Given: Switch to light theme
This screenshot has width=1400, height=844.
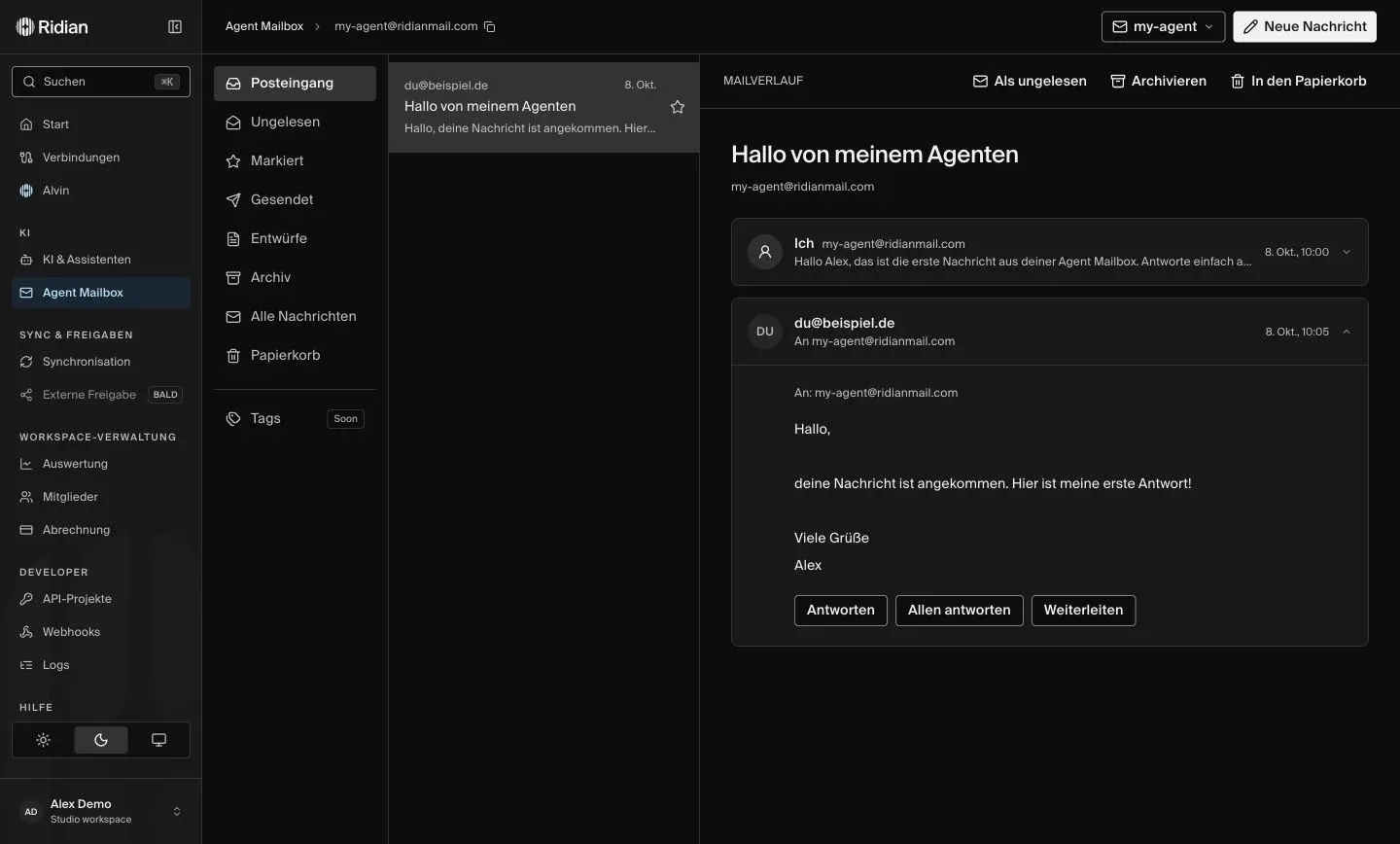Looking at the screenshot, I should 43,740.
